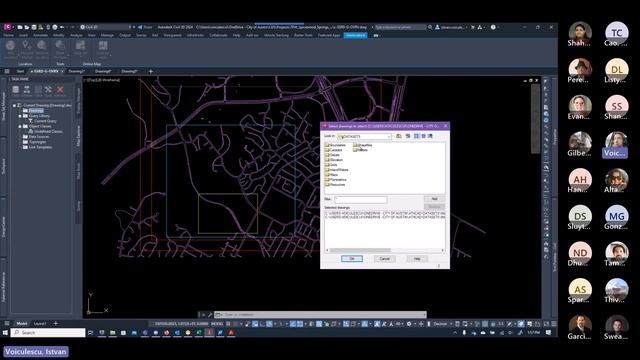Switch to the Model tab

click(22, 323)
